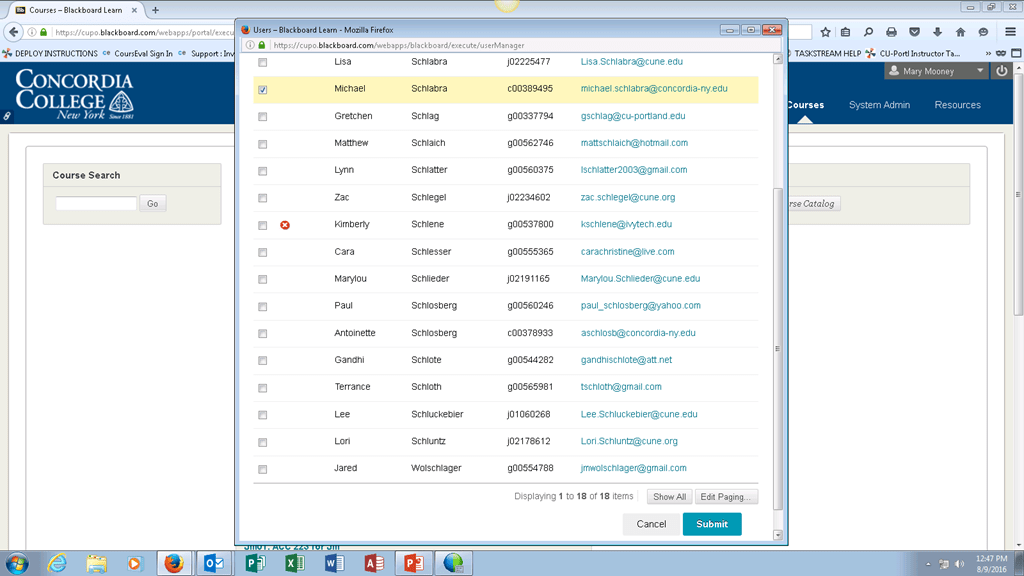Open the Firefox hamburger menu
This screenshot has width=1024, height=576.
tap(1010, 32)
